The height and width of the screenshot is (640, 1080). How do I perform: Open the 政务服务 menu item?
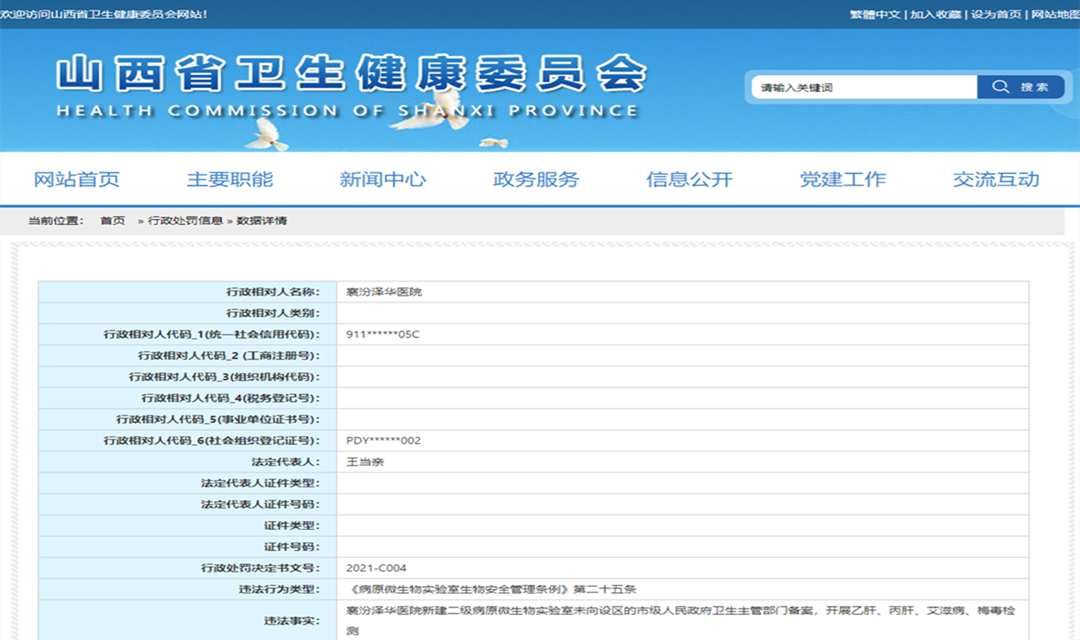536,180
